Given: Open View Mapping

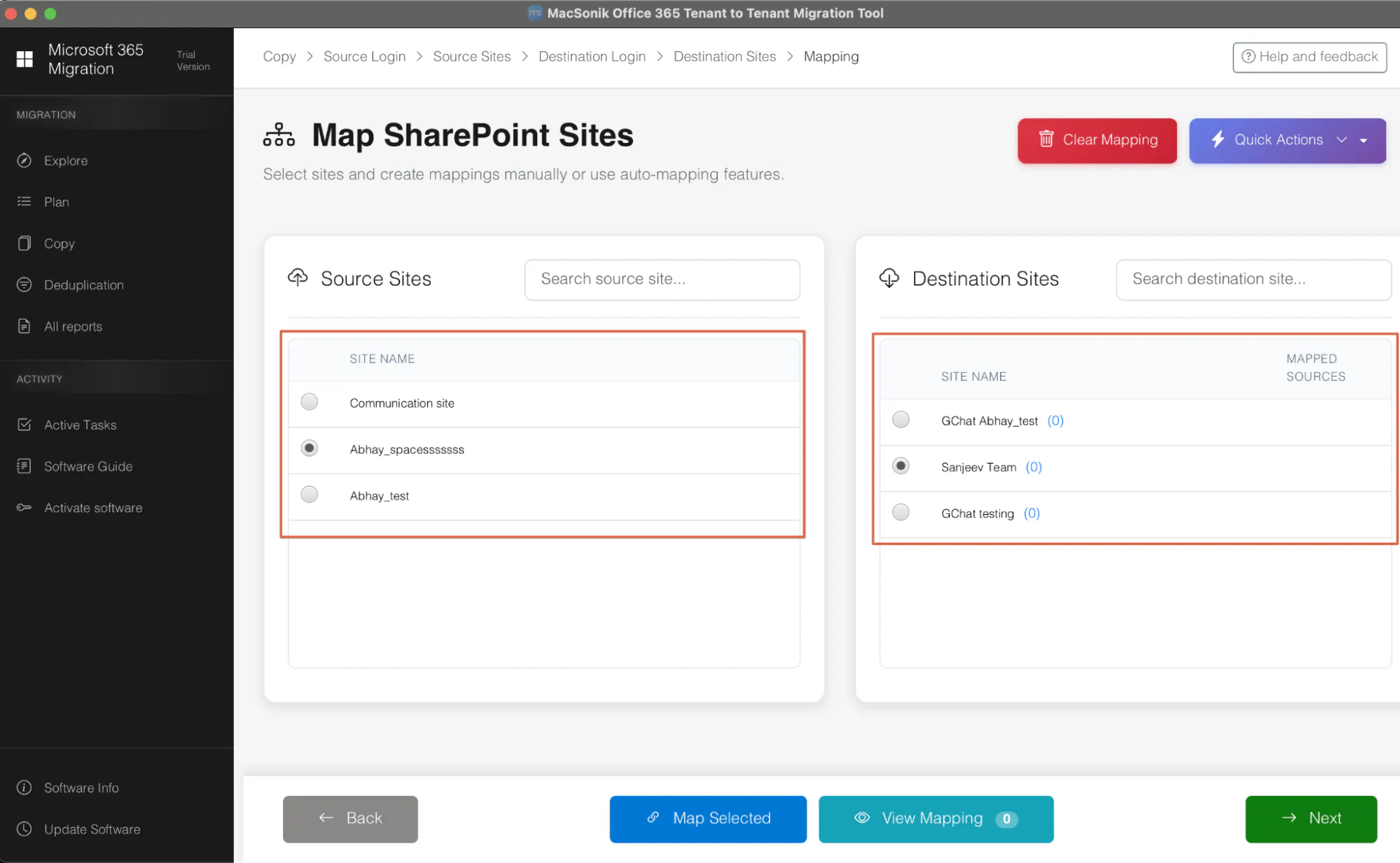Looking at the screenshot, I should click(x=936, y=818).
